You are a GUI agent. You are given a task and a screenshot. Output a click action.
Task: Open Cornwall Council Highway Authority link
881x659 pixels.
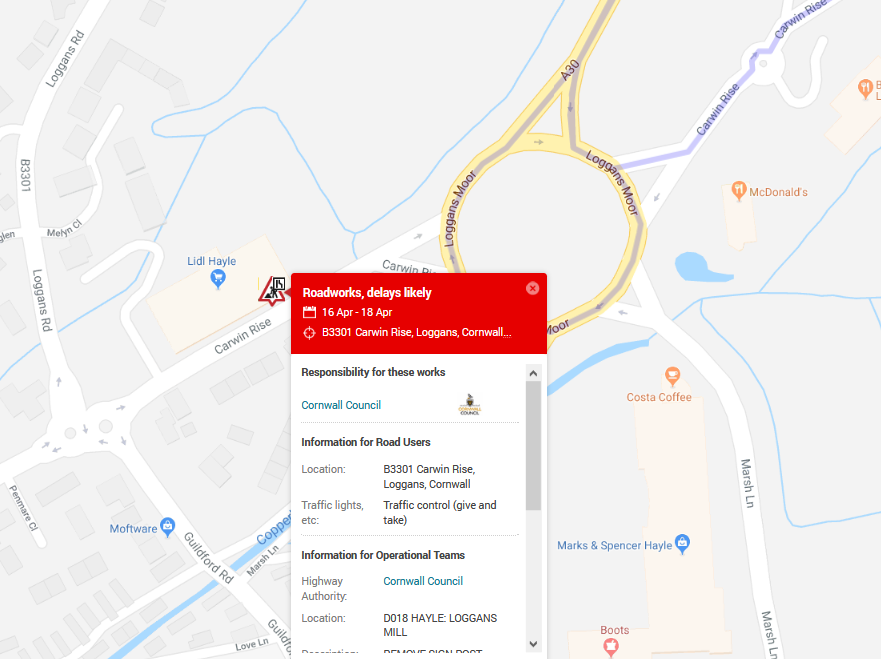click(423, 581)
